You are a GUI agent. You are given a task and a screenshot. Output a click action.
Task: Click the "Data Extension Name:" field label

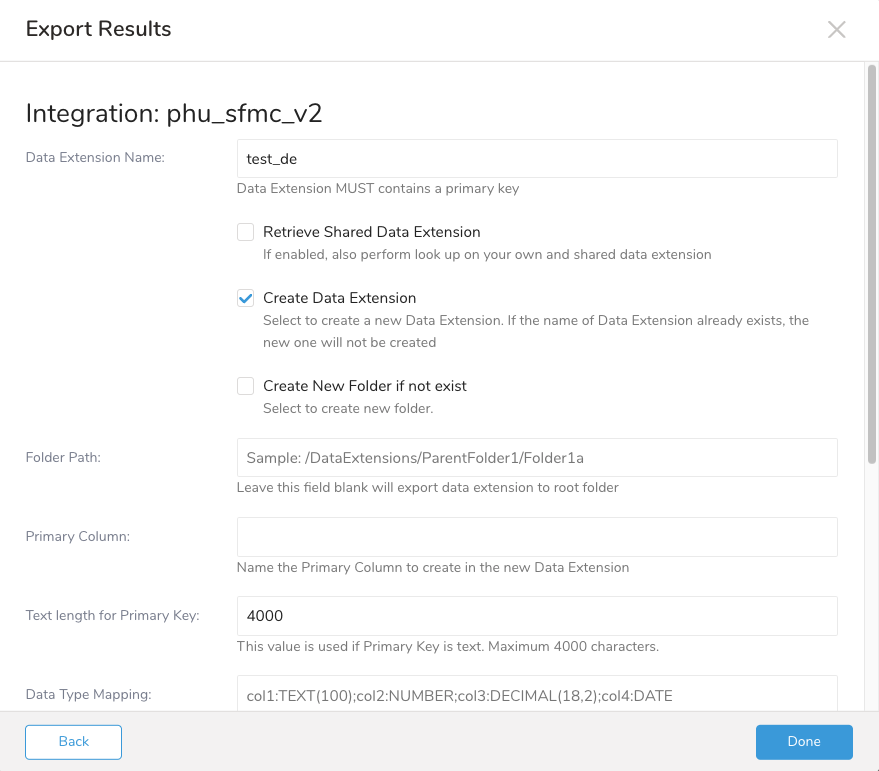(x=95, y=157)
